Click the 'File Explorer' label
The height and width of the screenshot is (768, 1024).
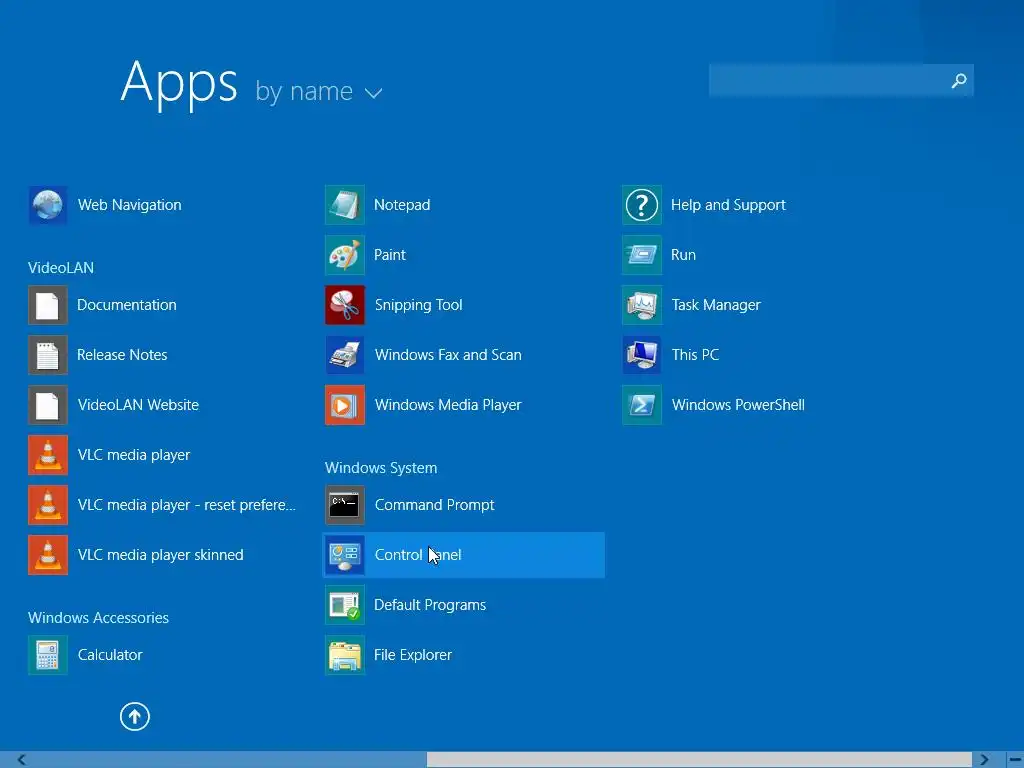(x=412, y=655)
